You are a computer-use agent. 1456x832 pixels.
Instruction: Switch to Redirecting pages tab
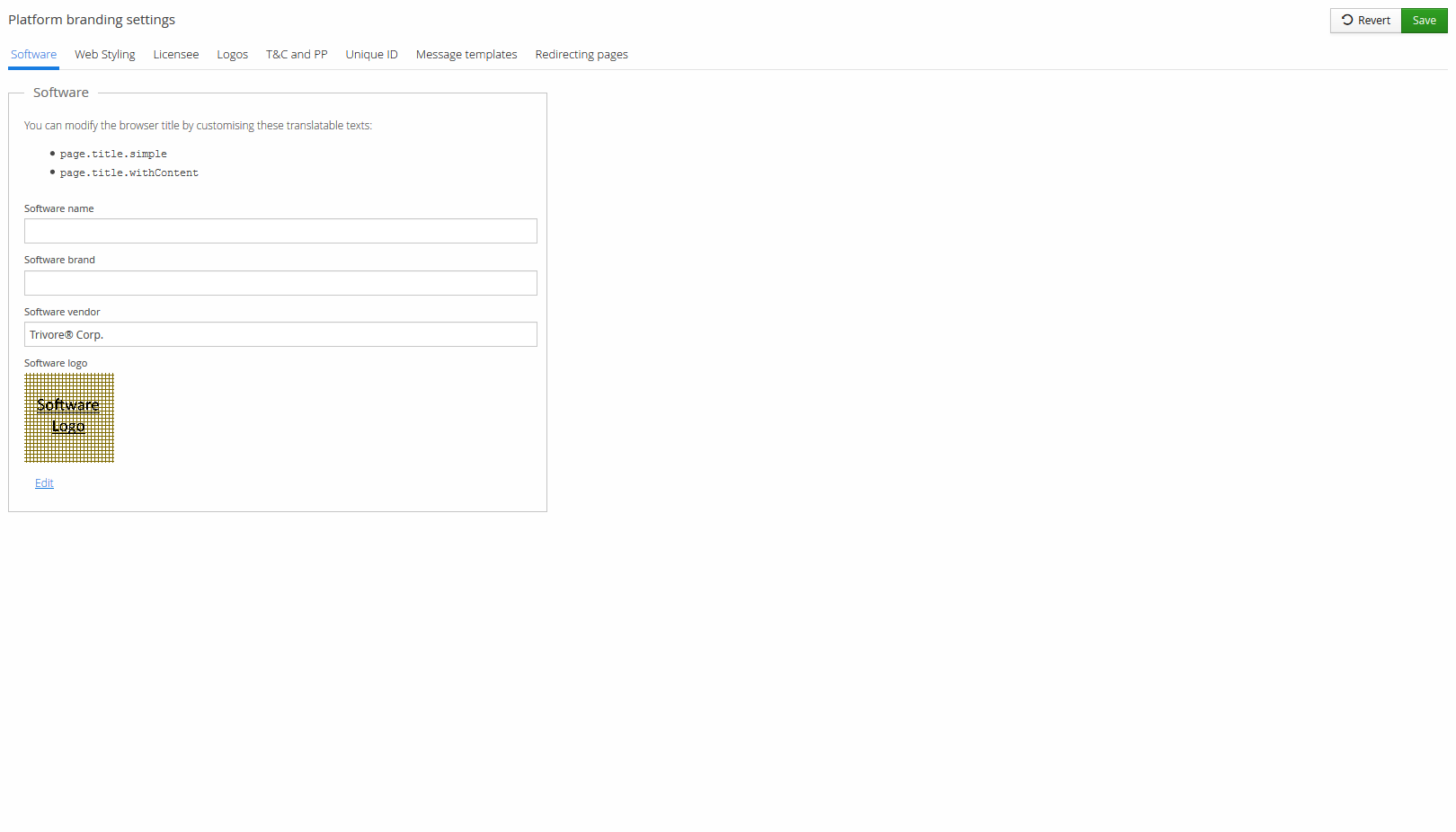coord(581,55)
